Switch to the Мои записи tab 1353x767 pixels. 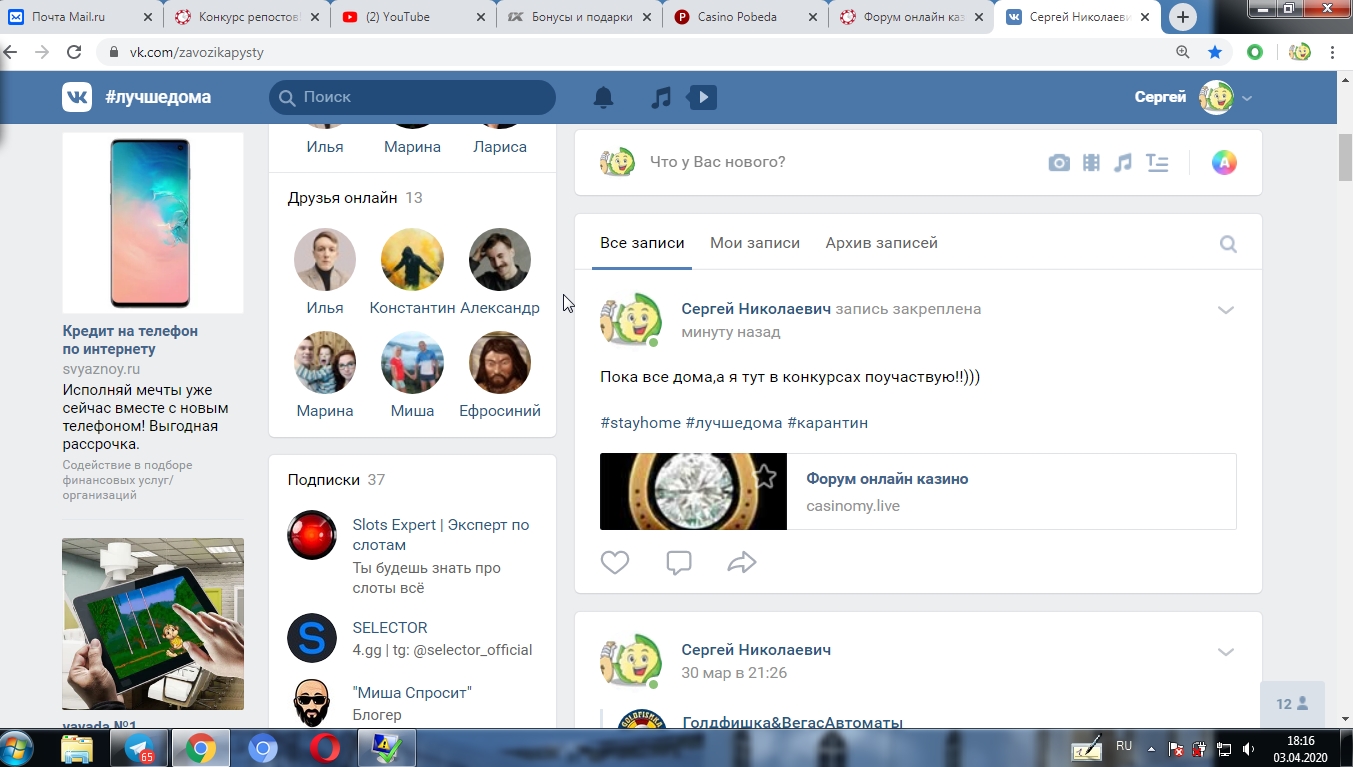coord(755,243)
